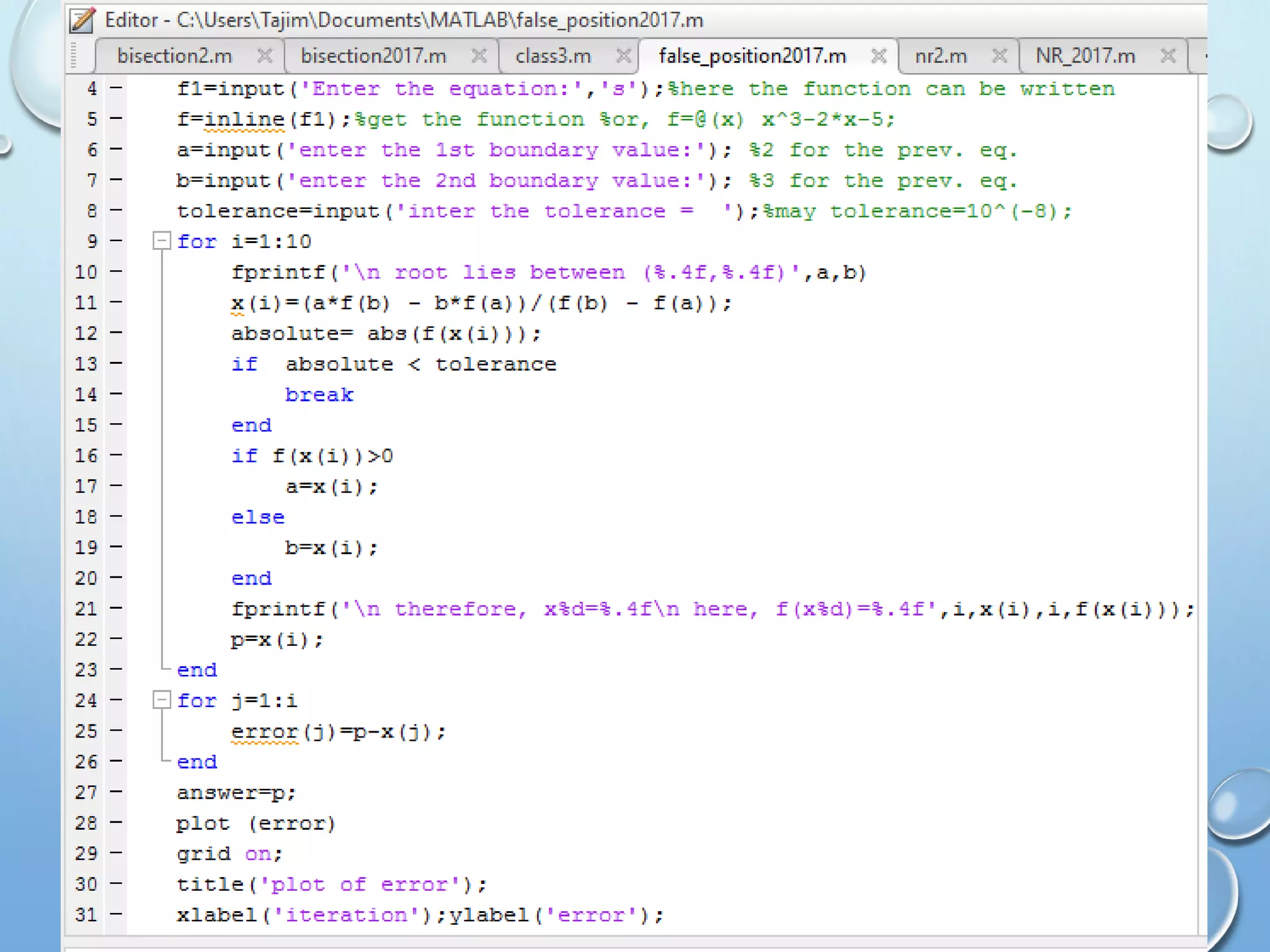Screen dimensions: 1270x952
Task: Set breakpoint dash on line 9
Action: (x=116, y=240)
